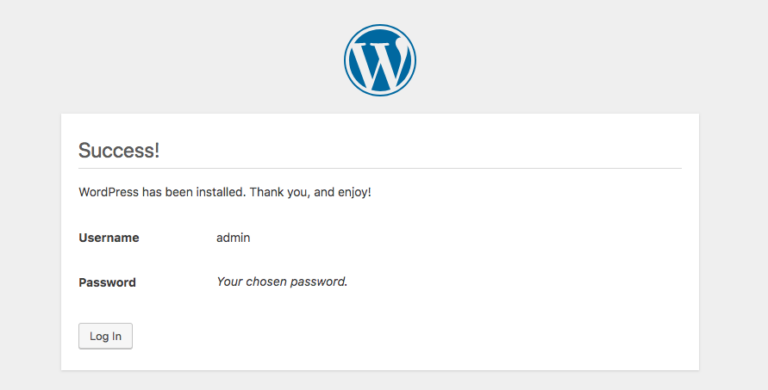The image size is (768, 390).
Task: Click the bold Password label
Action: pos(107,282)
